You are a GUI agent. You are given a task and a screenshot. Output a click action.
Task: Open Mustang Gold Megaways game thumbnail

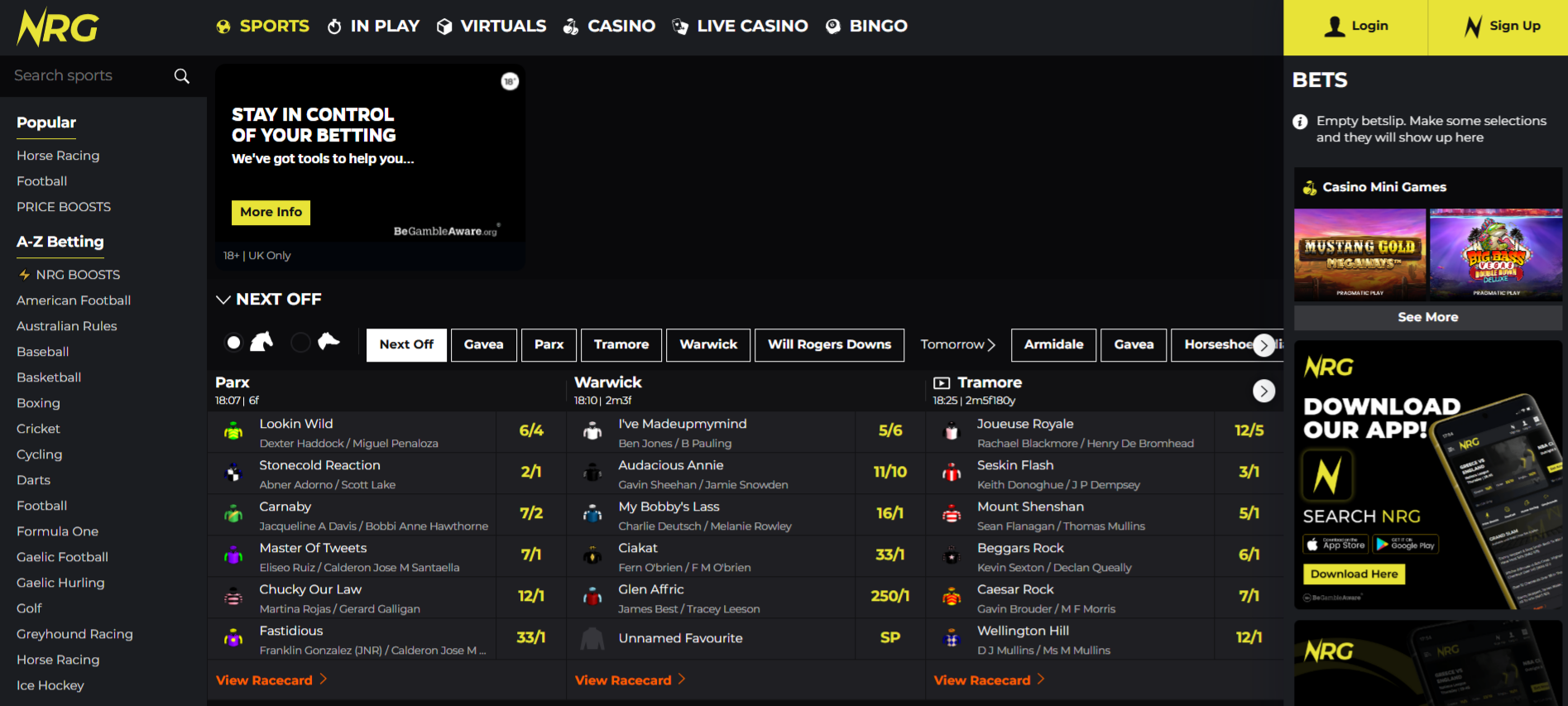point(1360,254)
